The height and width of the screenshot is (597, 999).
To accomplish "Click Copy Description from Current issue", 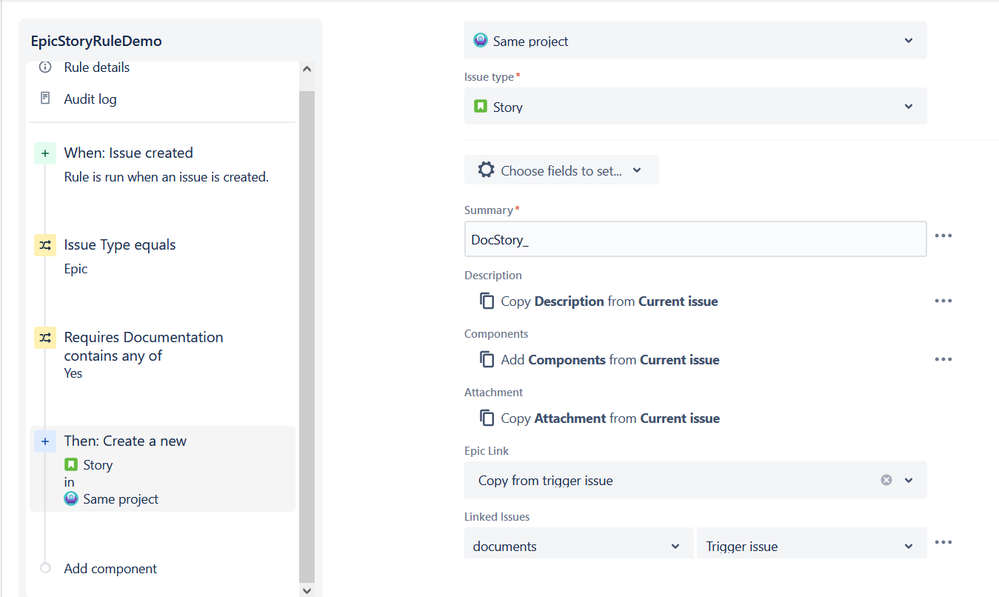I will (x=609, y=301).
